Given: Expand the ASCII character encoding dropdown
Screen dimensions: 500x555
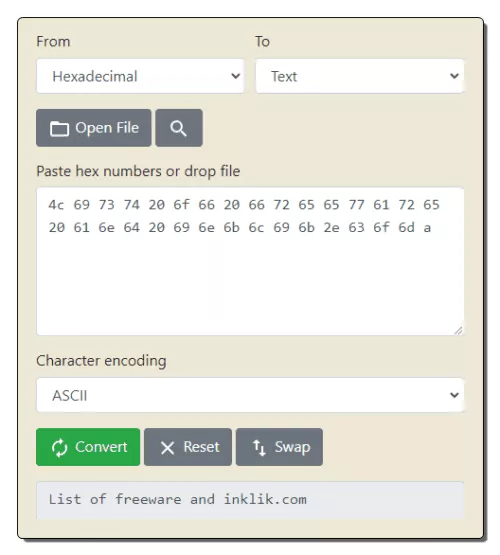Looking at the screenshot, I should point(250,395).
